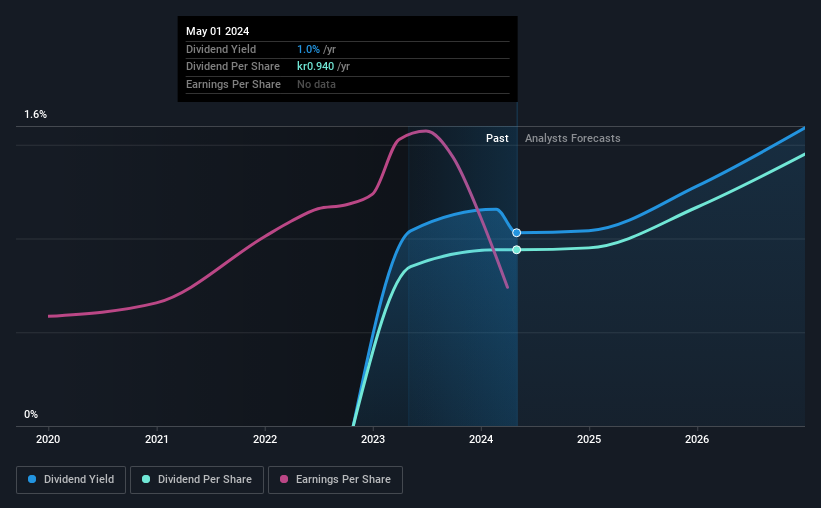The image size is (821, 508).
Task: Click the 1.6% y-axis label
Action: [36, 114]
